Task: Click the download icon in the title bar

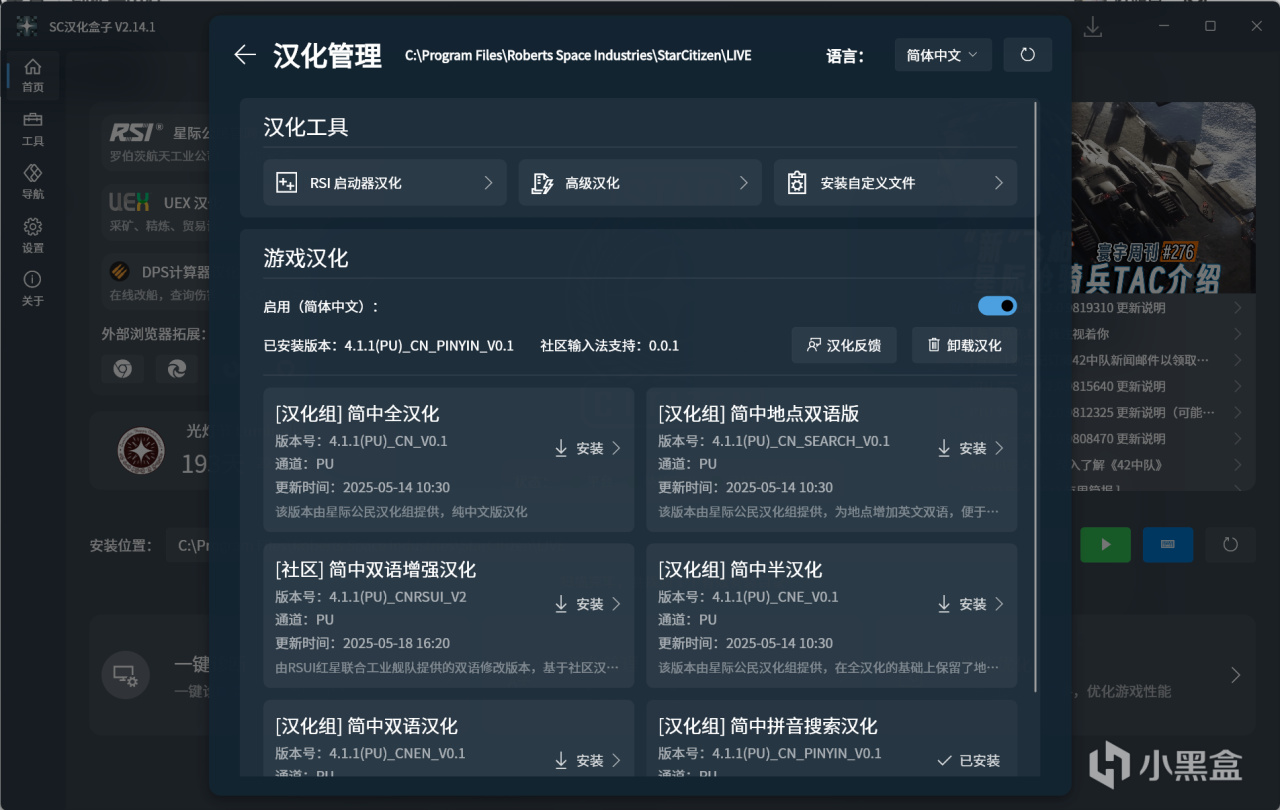Action: coord(1093,26)
